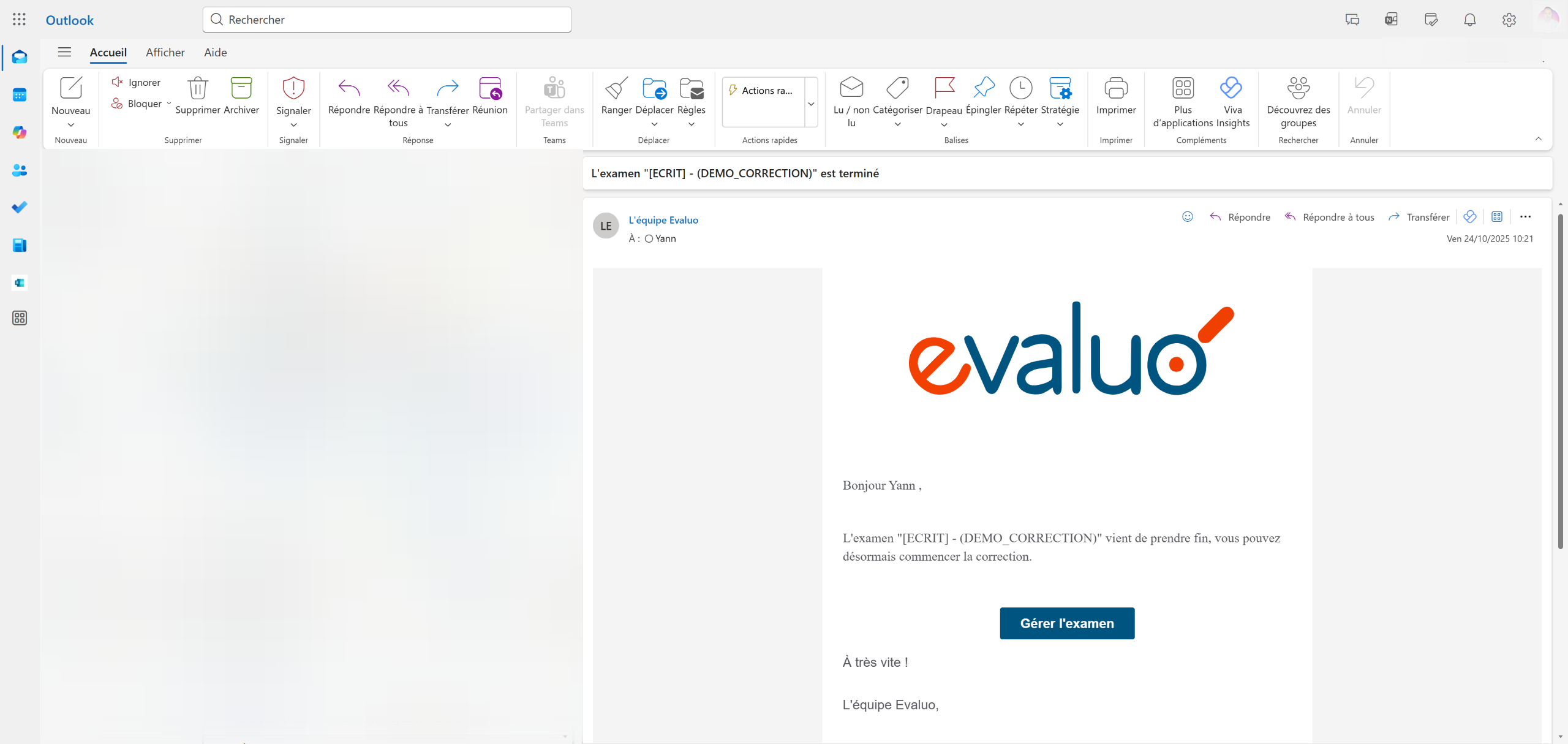
Task: Open the Aide tab
Action: coord(216,52)
